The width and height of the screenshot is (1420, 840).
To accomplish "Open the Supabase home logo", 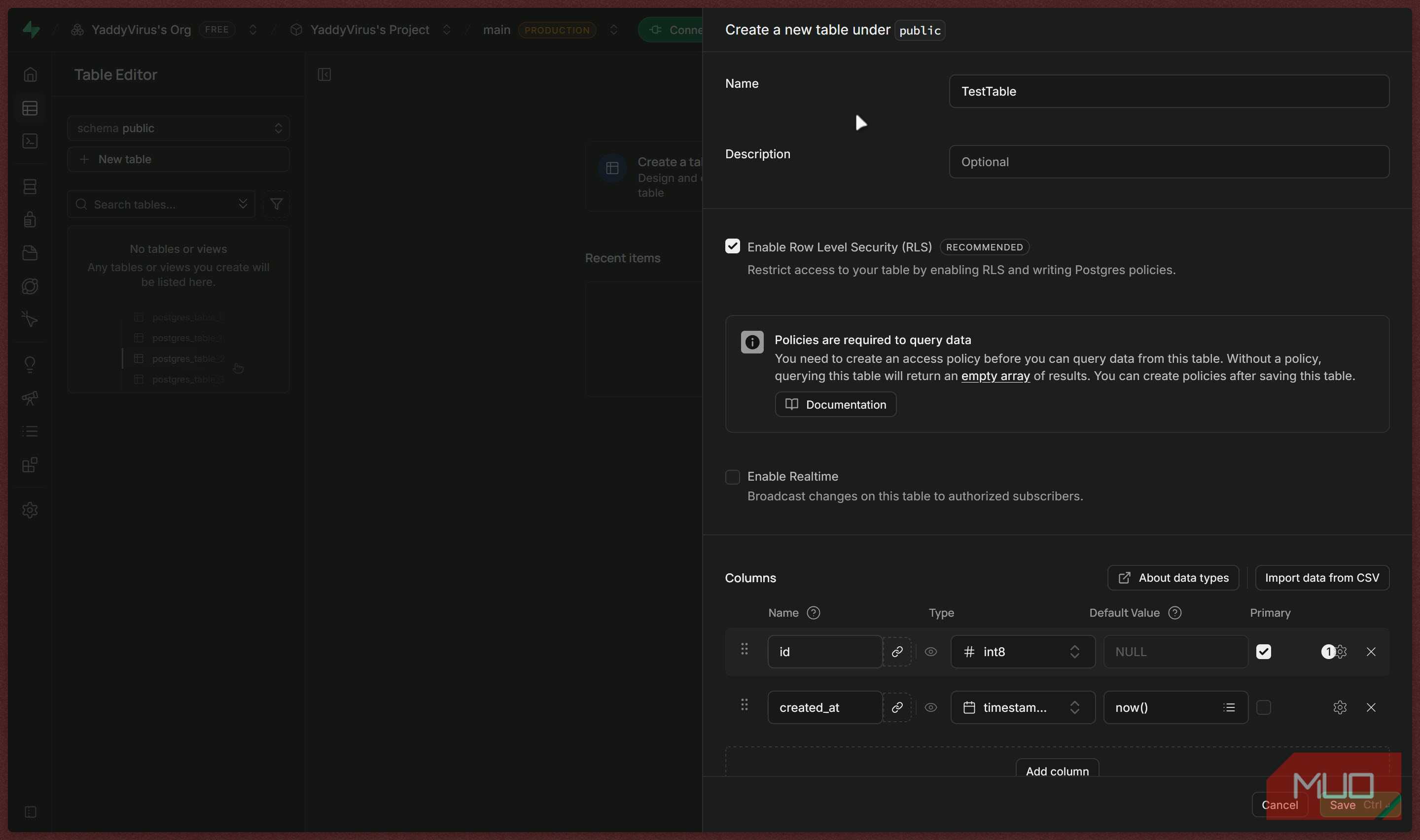I will tap(31, 29).
